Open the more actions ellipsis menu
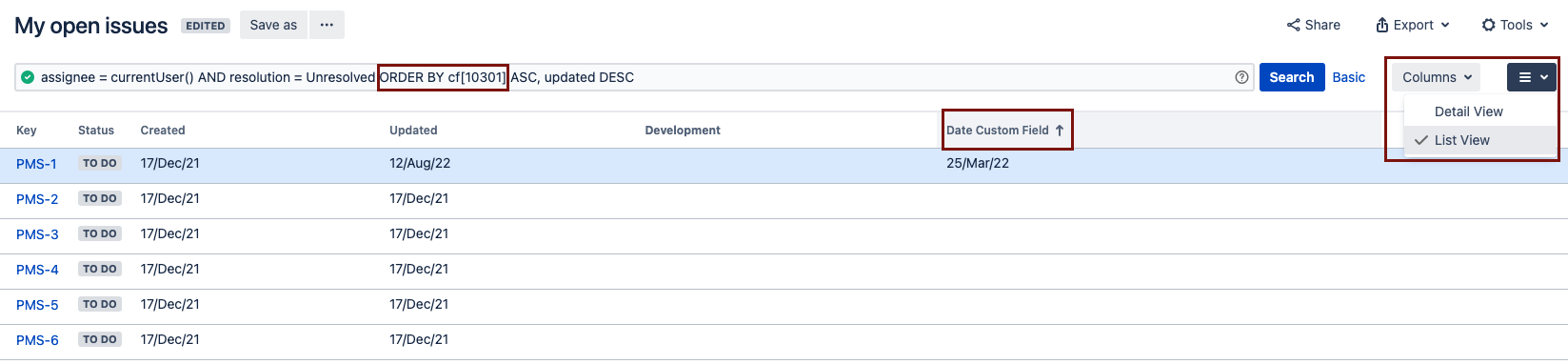The image size is (1568, 364). tap(327, 25)
